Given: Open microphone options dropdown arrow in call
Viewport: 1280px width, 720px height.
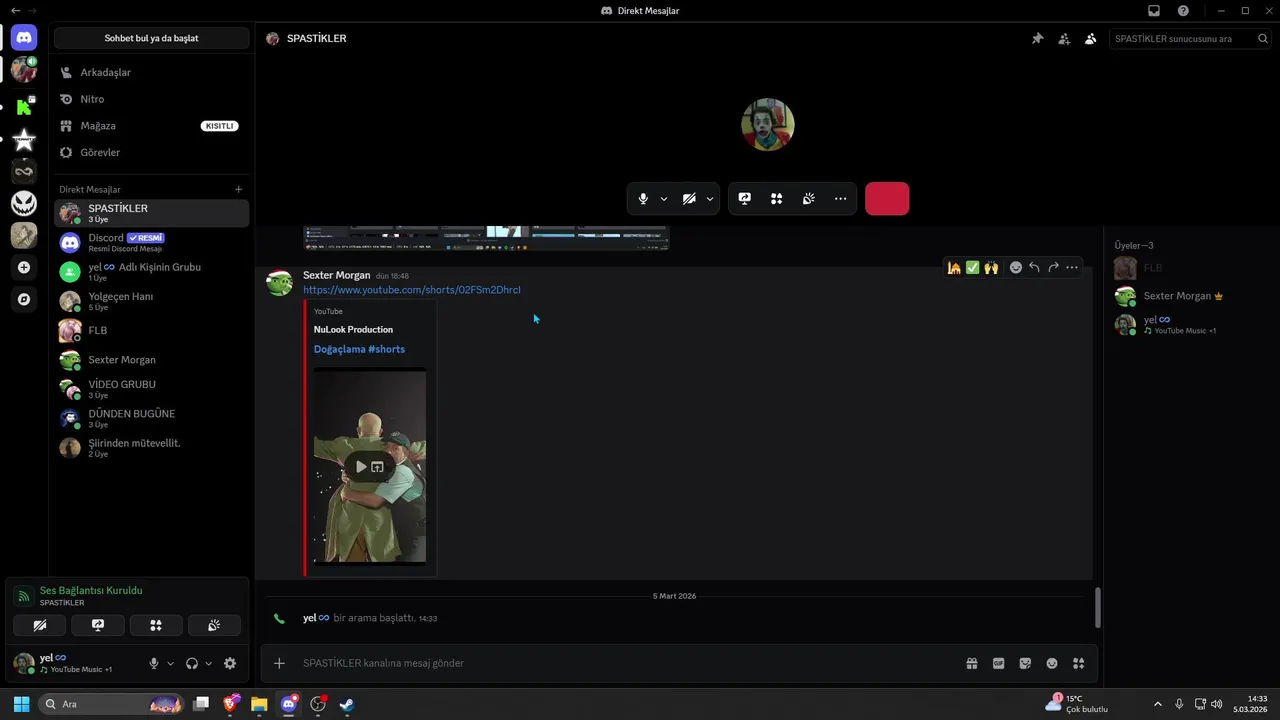Looking at the screenshot, I should pos(664,199).
